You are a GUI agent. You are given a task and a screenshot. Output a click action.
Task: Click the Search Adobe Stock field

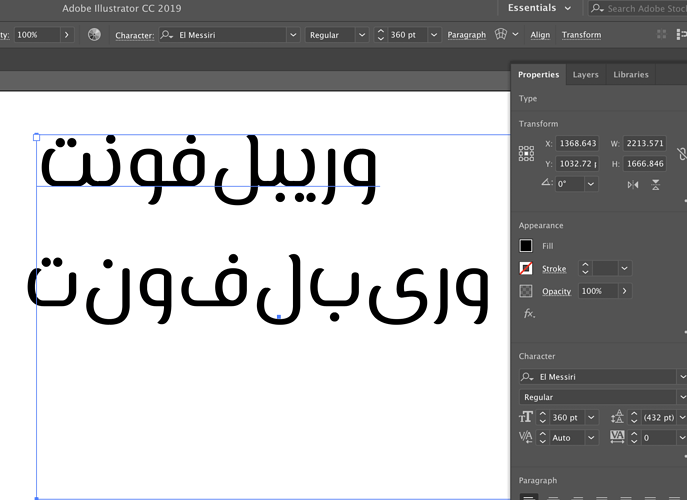(x=638, y=8)
